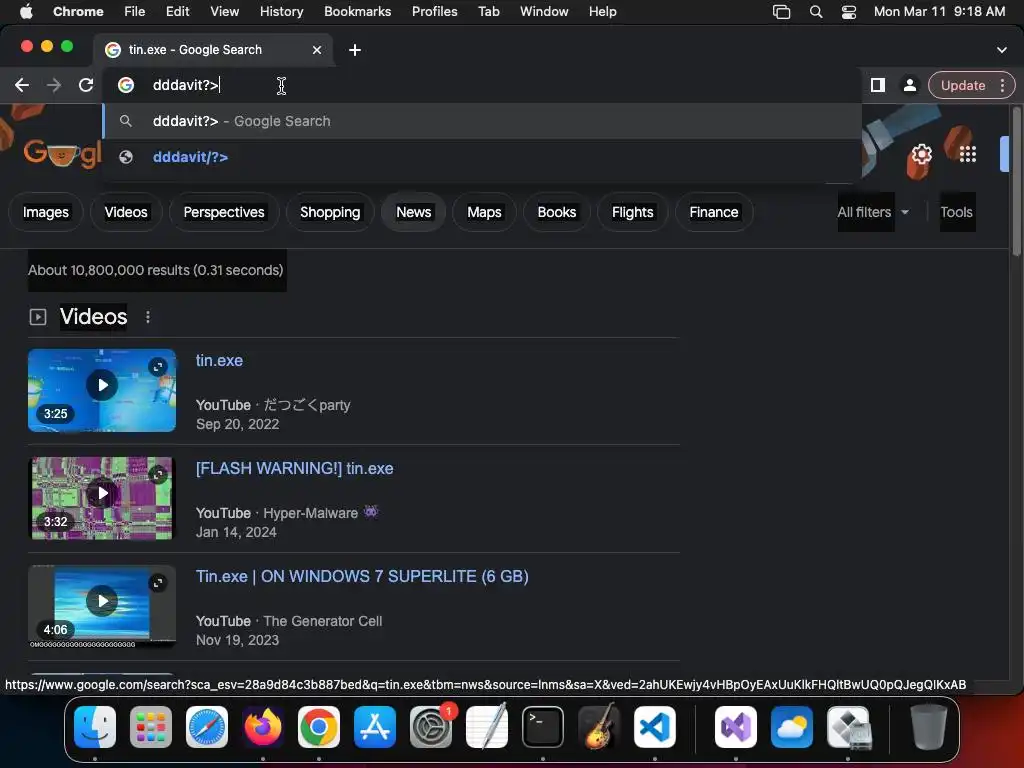Open the Google apps grid
The height and width of the screenshot is (768, 1024).
(968, 154)
